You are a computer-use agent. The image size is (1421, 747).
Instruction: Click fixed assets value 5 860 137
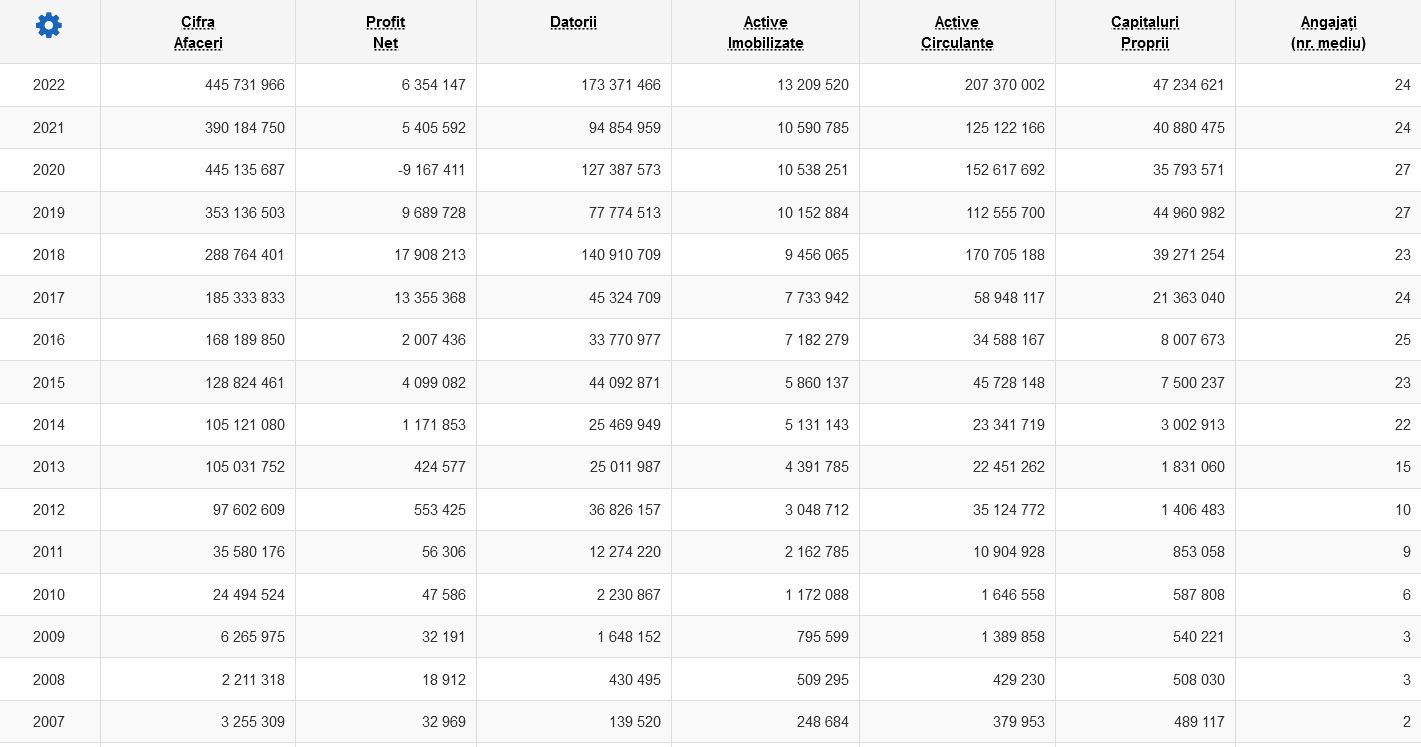(x=817, y=383)
